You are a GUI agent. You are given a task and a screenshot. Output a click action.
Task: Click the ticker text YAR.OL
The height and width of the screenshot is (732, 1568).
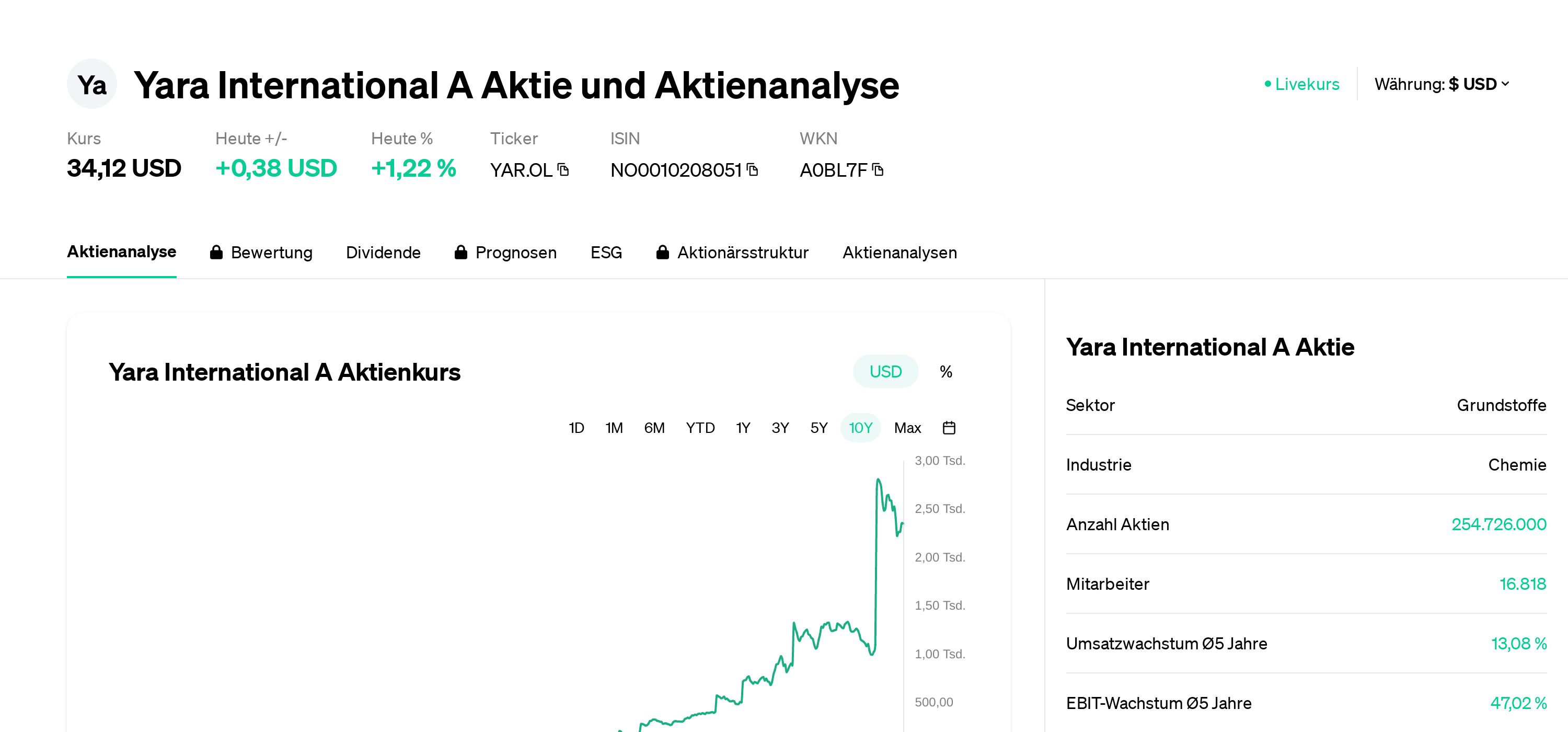521,170
